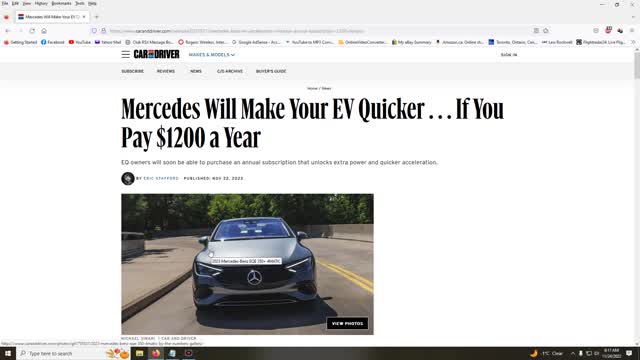The image size is (640, 360).
Task: Open the Windows Start menu
Action: coord(8,353)
